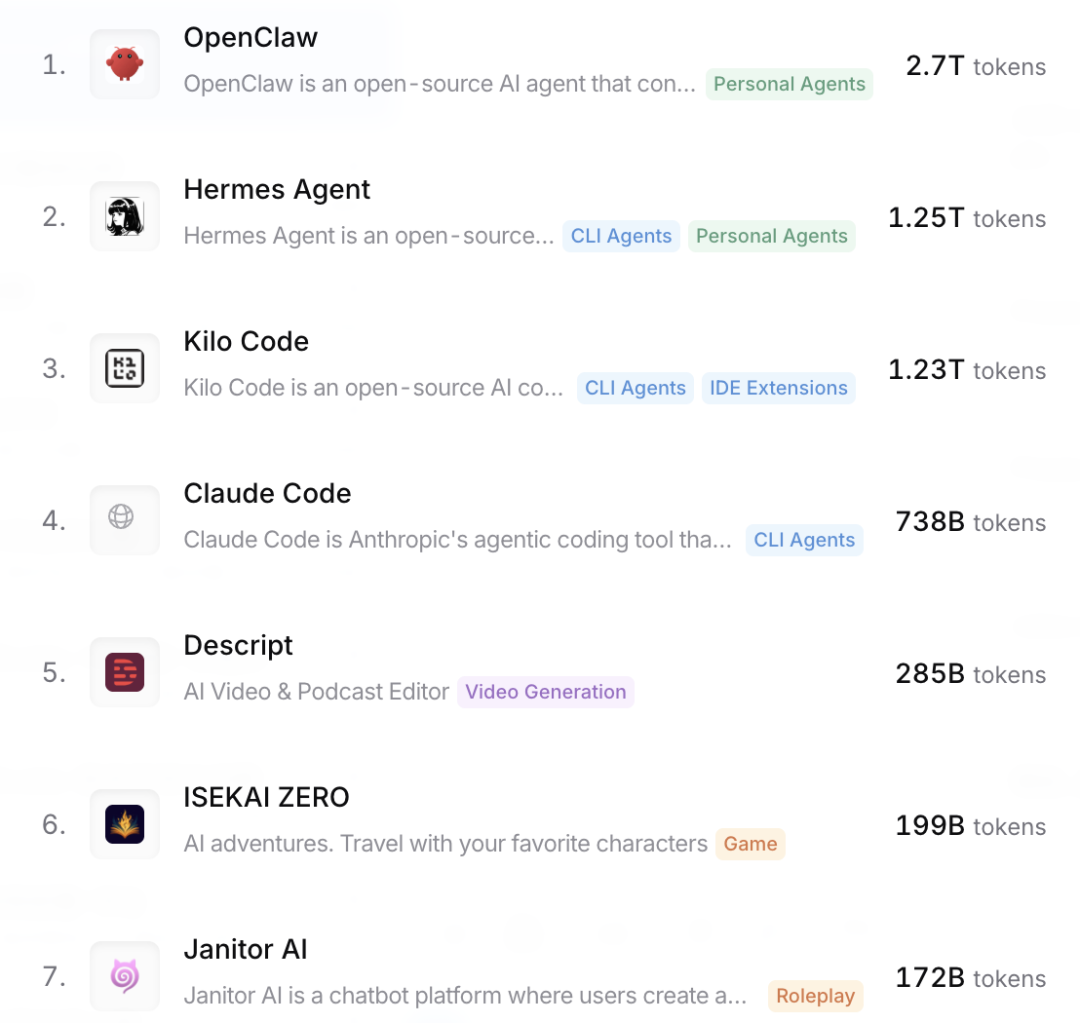This screenshot has height=1023, width=1080.
Task: Click the Hermes Agent portrait icon
Action: point(125,216)
